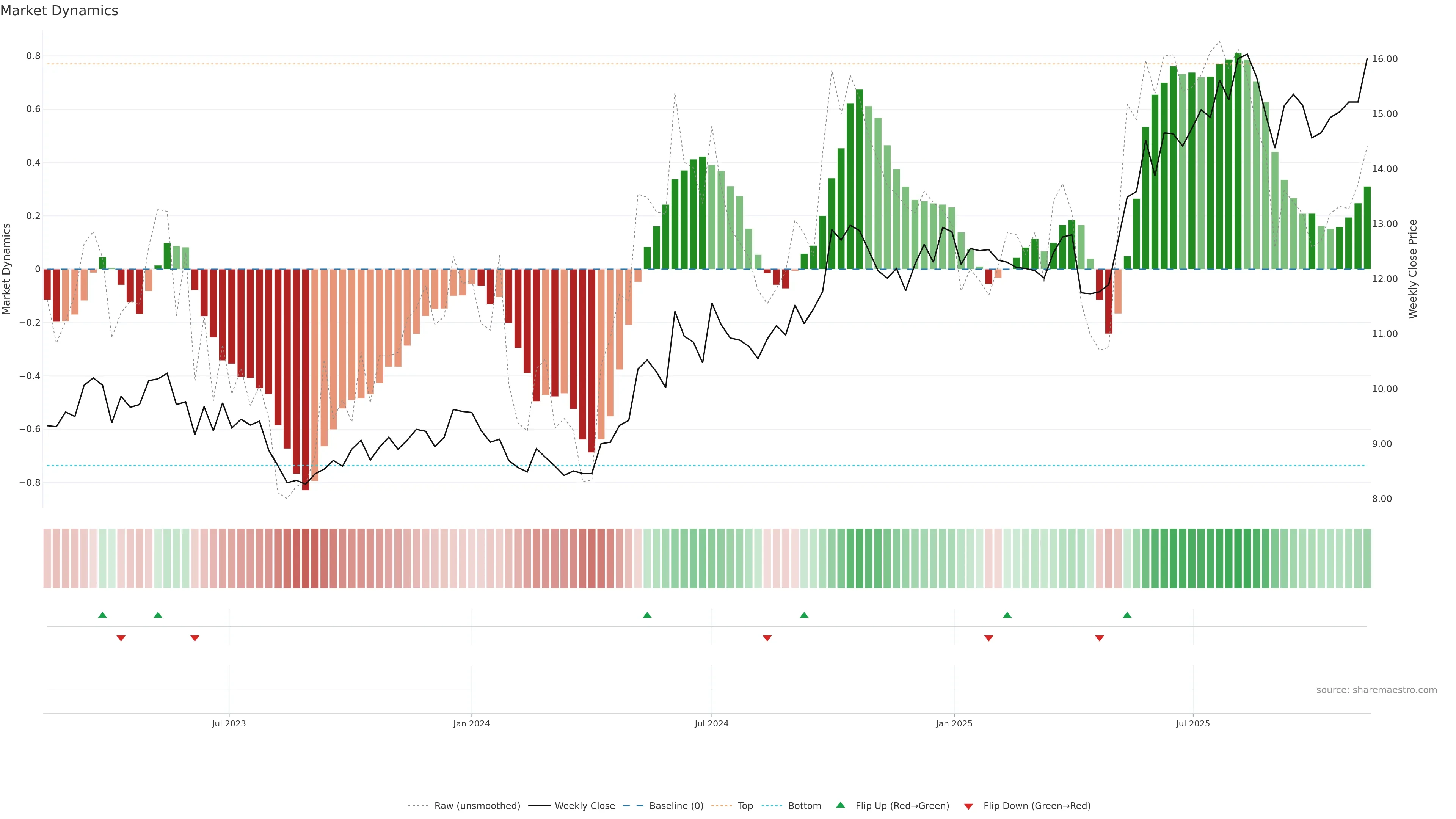Click the Jan 2025 x-axis label
Image resolution: width=1456 pixels, height=819 pixels.
[x=954, y=723]
